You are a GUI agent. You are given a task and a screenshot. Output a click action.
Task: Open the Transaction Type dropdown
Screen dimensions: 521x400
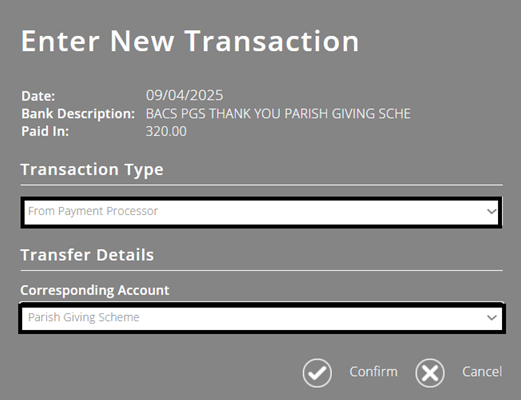point(261,212)
